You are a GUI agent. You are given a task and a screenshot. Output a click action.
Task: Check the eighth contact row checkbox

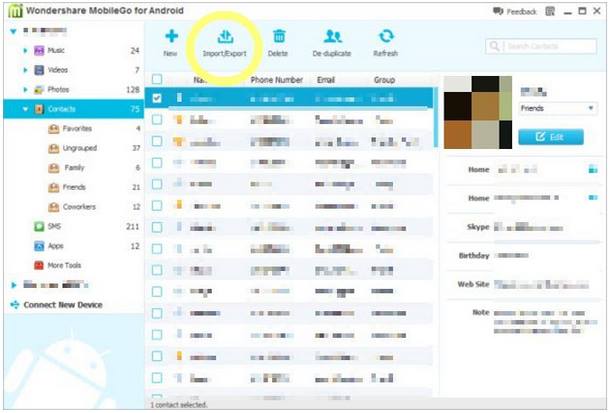point(157,248)
